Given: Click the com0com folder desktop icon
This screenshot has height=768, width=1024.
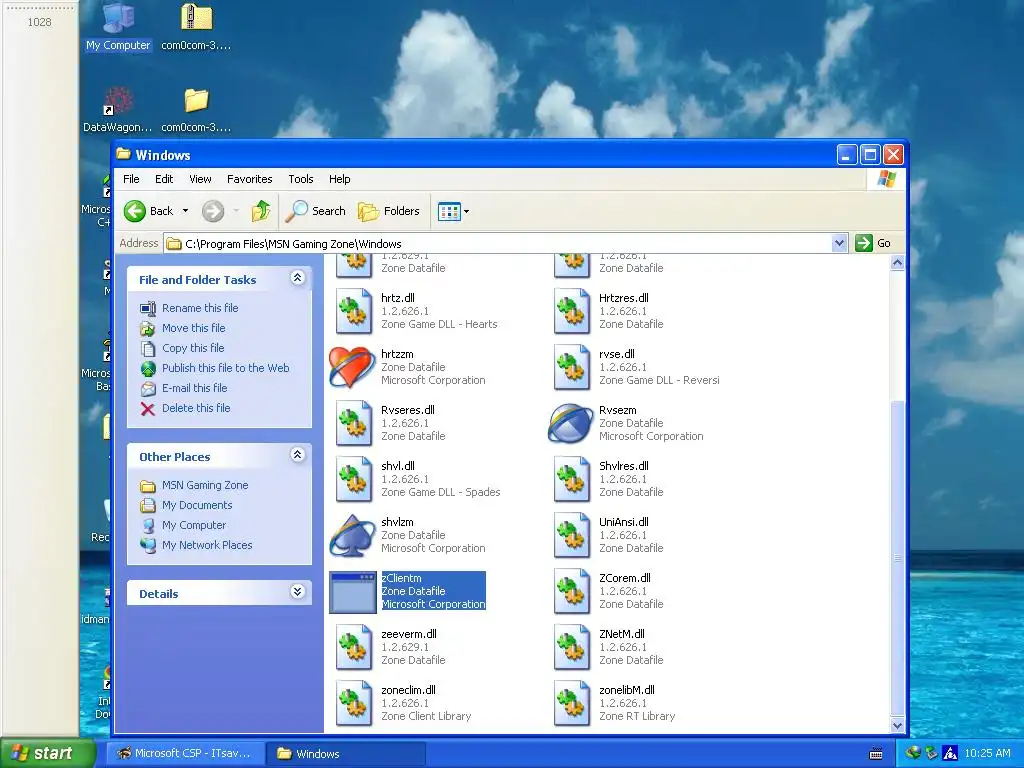Looking at the screenshot, I should (196, 110).
